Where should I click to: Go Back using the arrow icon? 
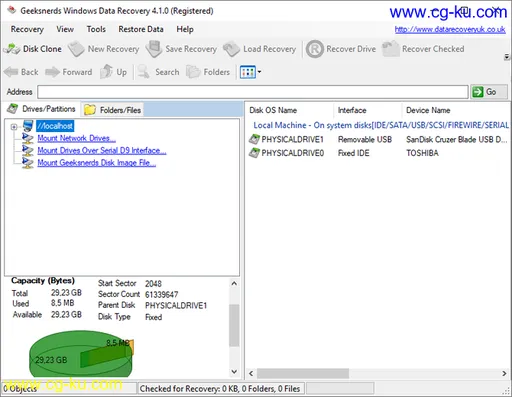(11, 72)
